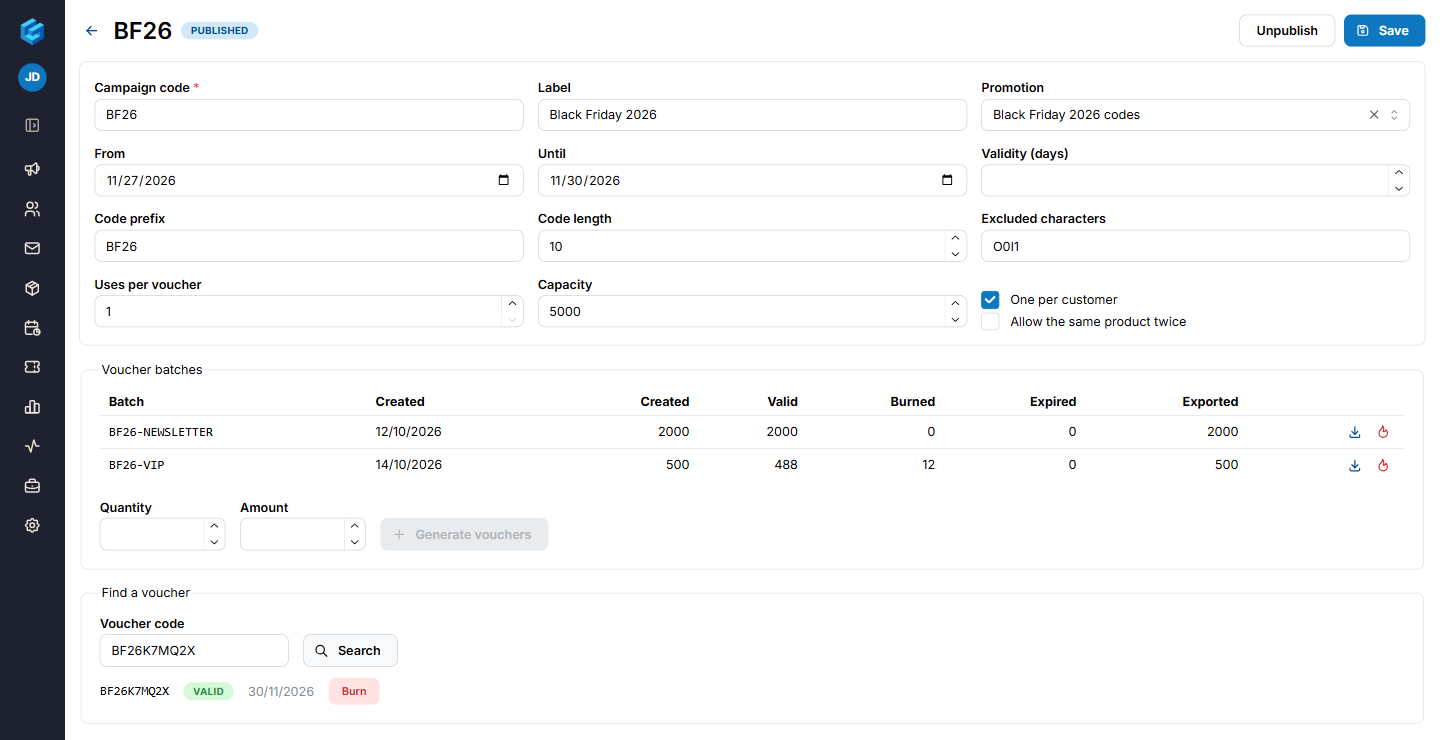Open the megaphone campaigns section

(32, 169)
